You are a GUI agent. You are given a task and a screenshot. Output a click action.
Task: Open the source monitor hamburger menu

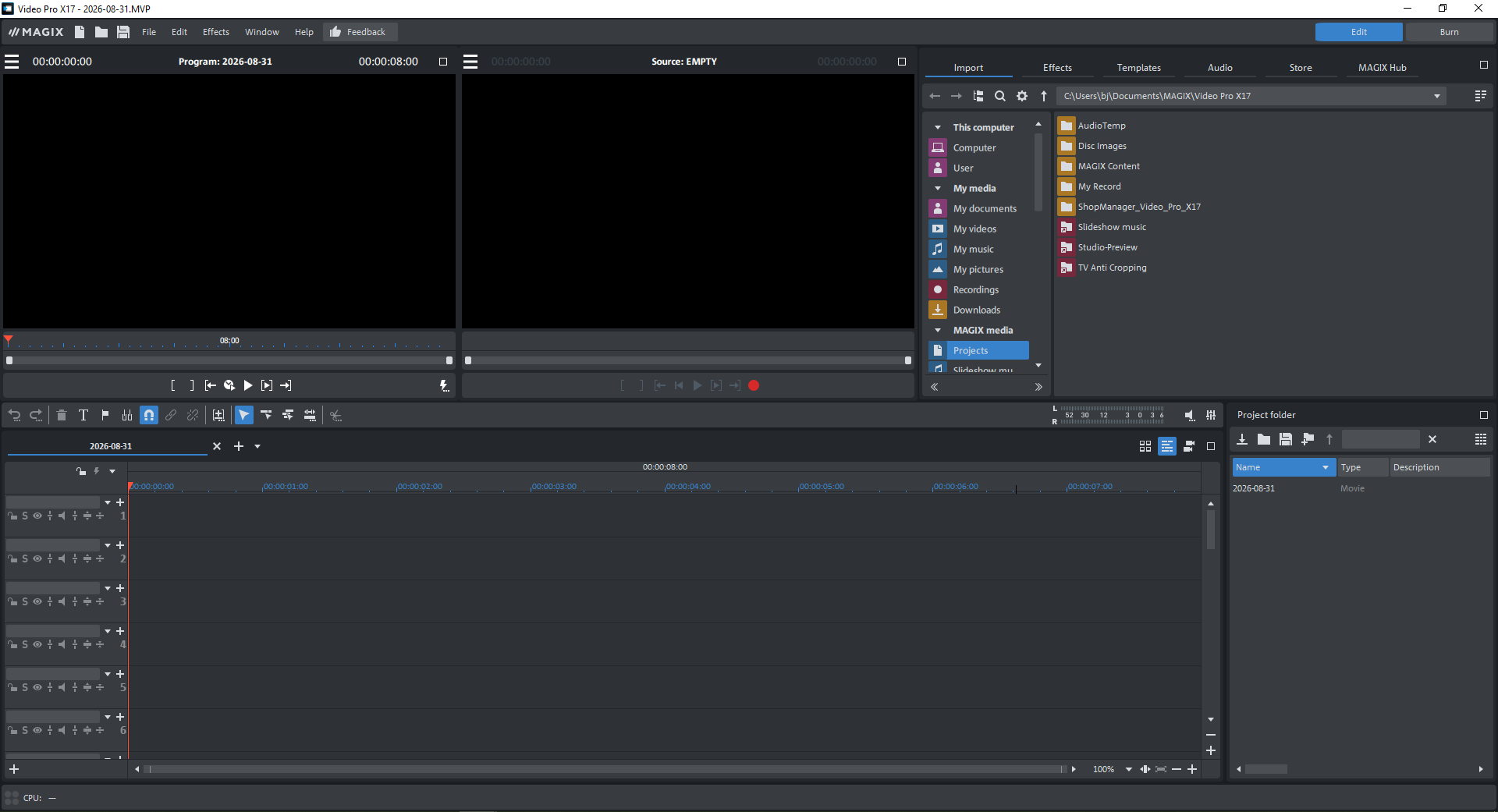[x=470, y=62]
